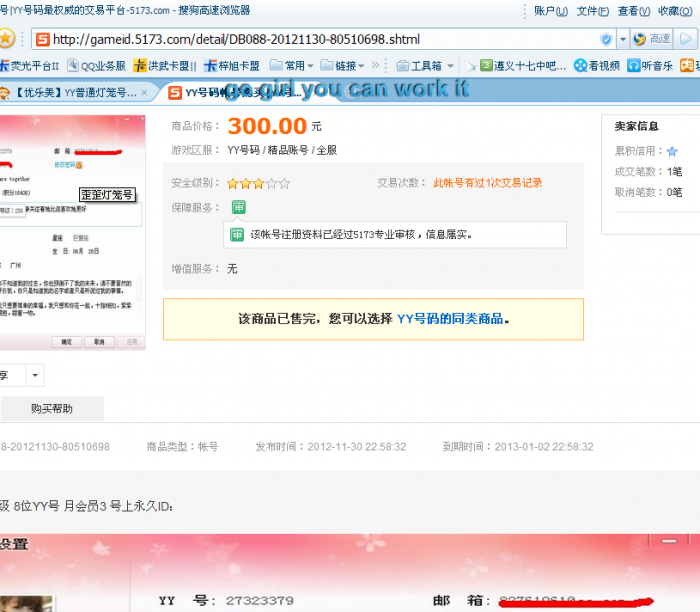Click the 发布时间 2012-11-30 22:58:32 text

pos(331,446)
